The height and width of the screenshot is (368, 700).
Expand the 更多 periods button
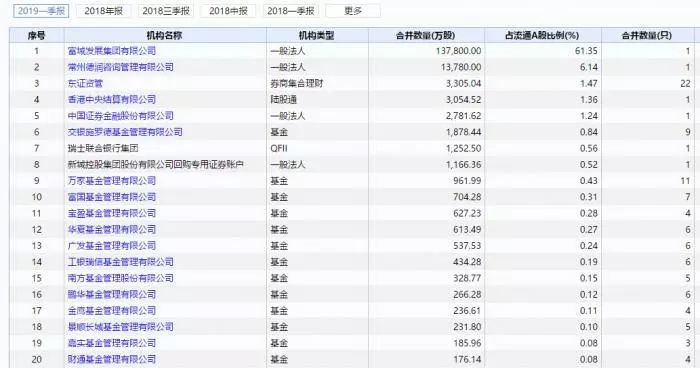pyautogui.click(x=353, y=11)
